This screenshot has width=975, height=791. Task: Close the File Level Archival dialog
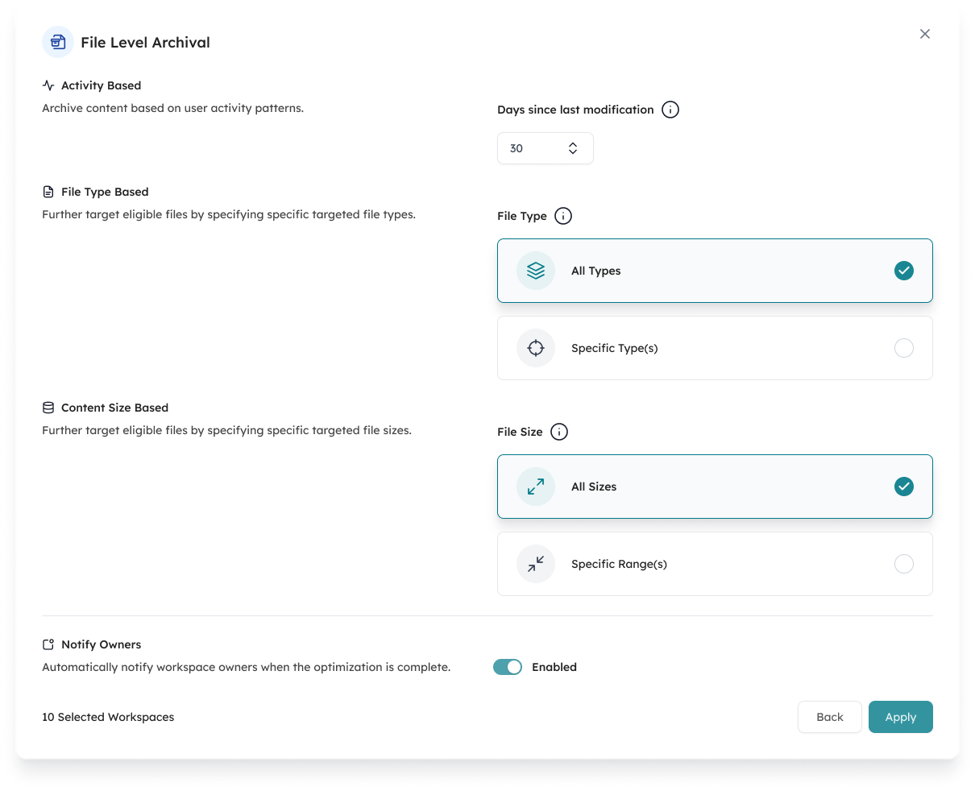[x=925, y=34]
